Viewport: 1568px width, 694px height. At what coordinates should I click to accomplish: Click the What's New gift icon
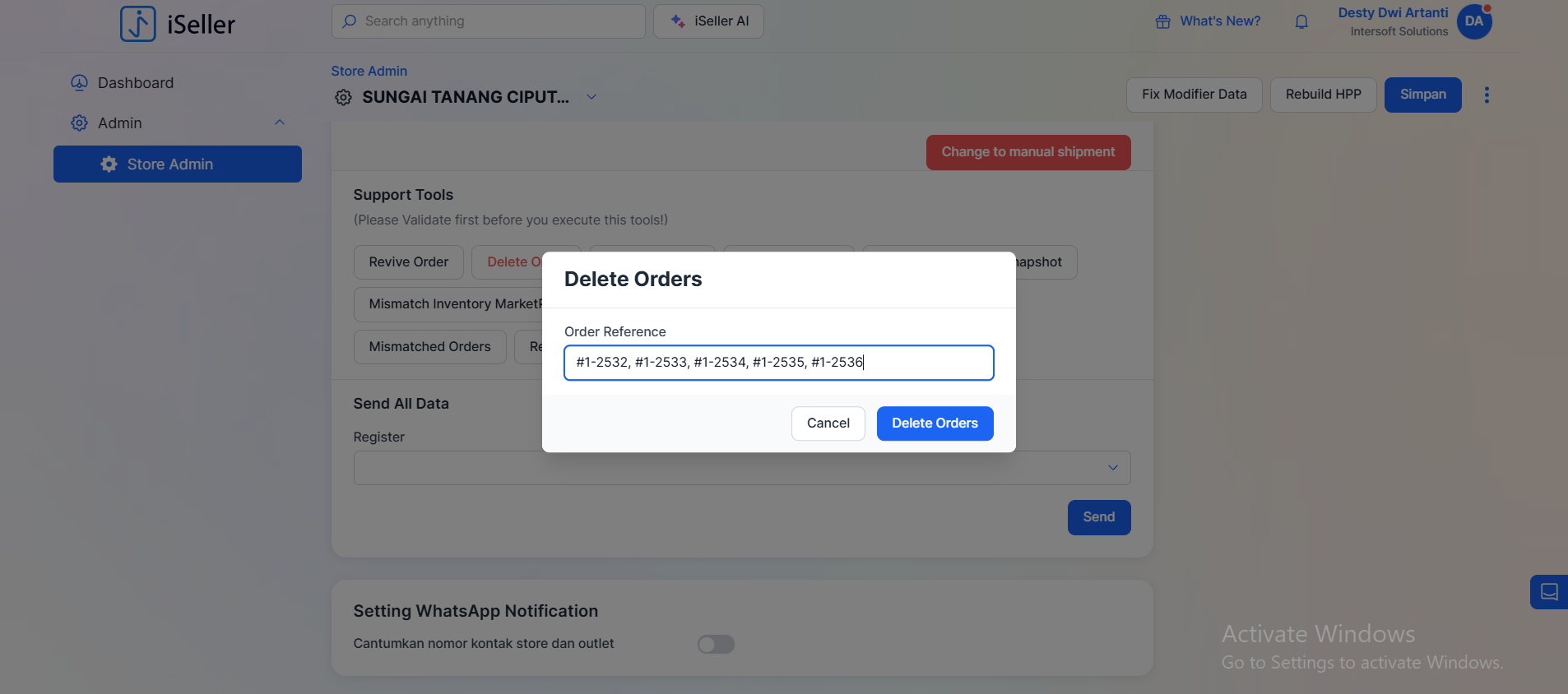[x=1162, y=21]
